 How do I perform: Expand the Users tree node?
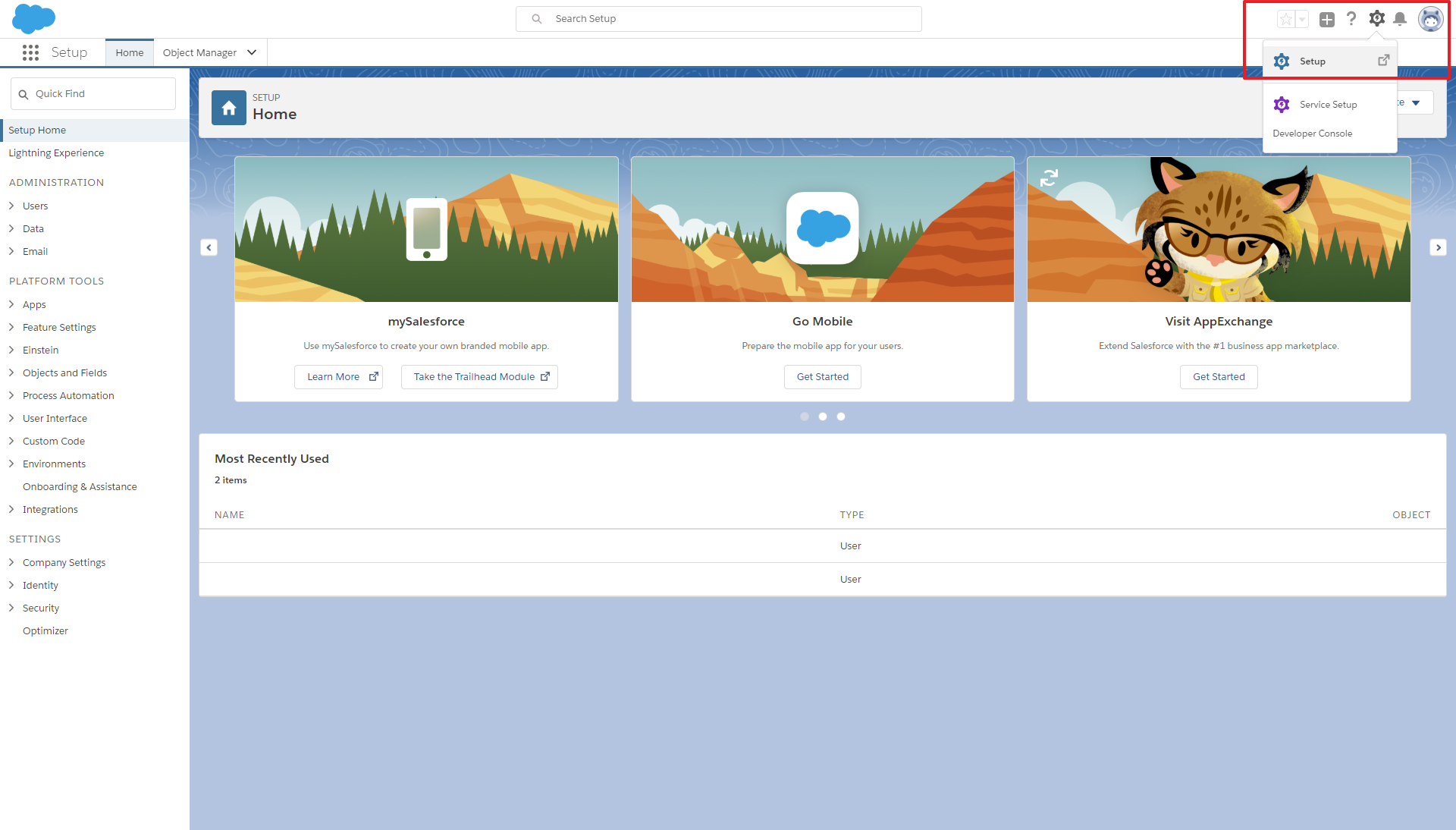(x=11, y=206)
